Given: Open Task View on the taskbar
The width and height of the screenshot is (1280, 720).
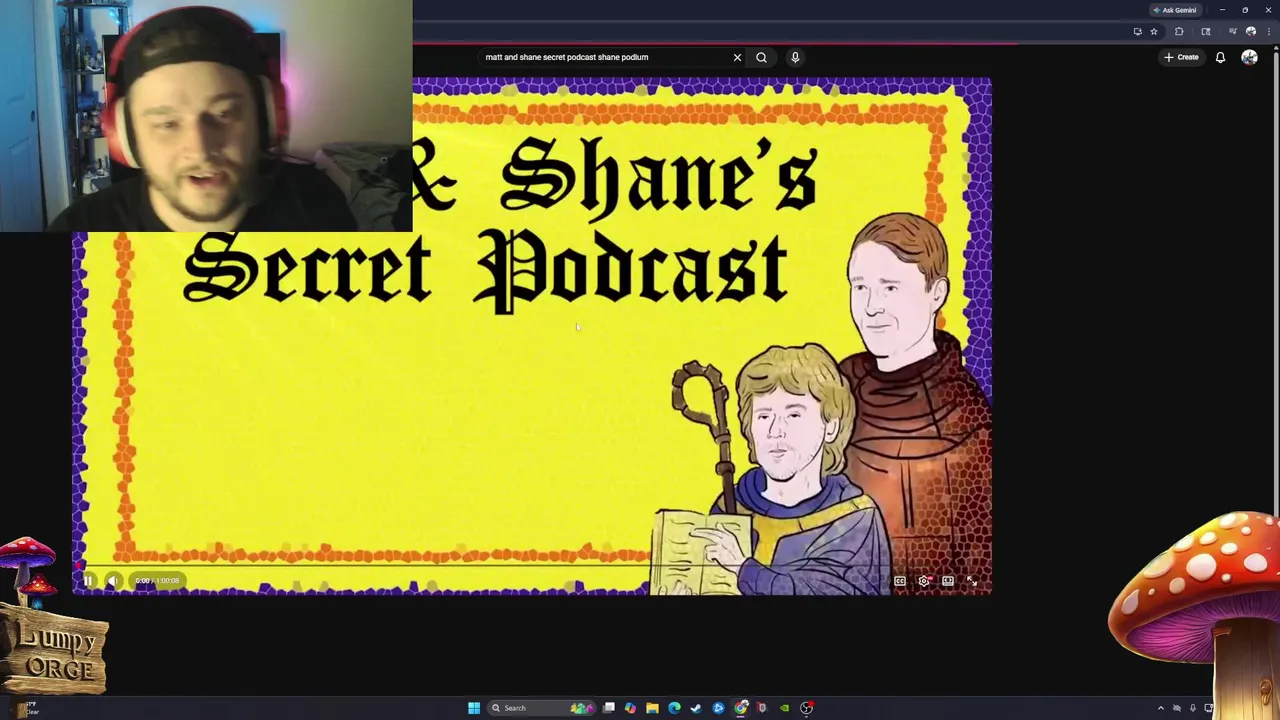Looking at the screenshot, I should click(x=609, y=708).
